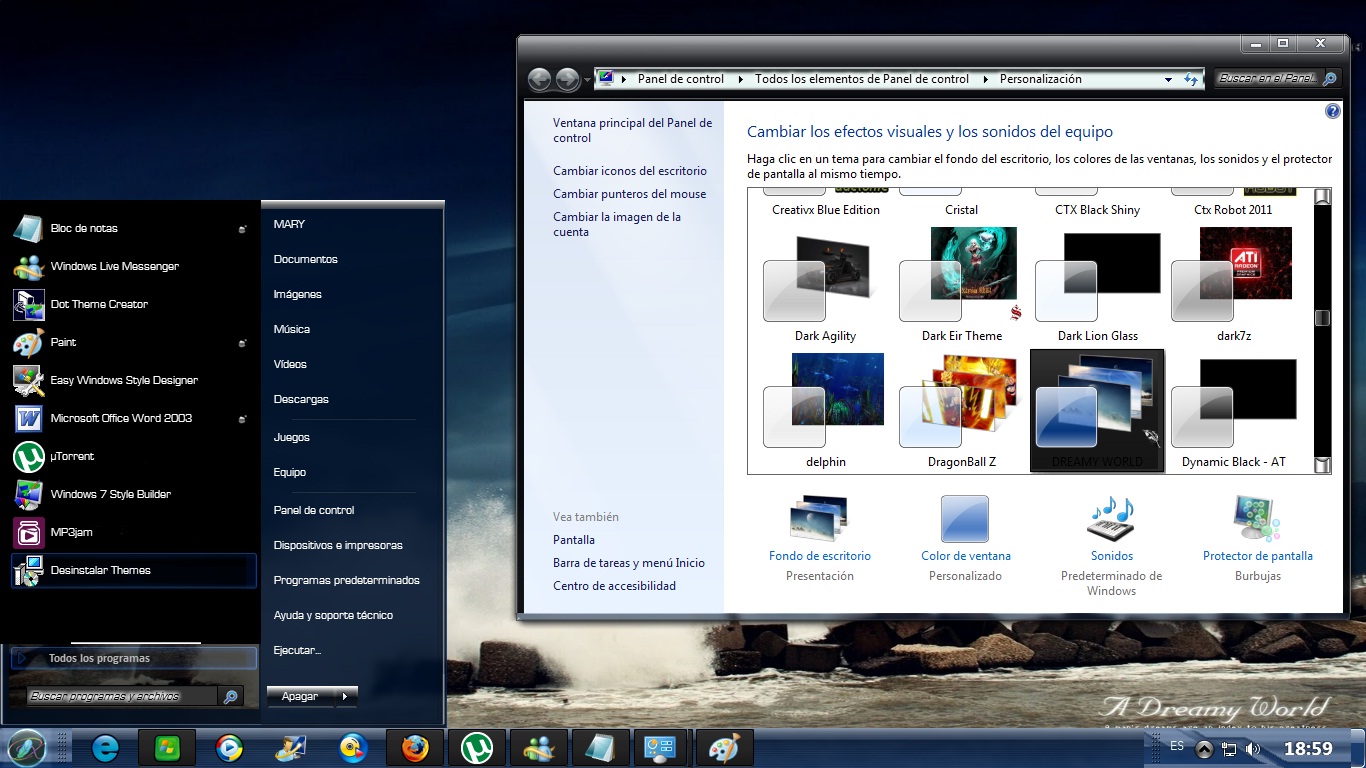Click the Buscar programas y archivos field

tap(120, 696)
